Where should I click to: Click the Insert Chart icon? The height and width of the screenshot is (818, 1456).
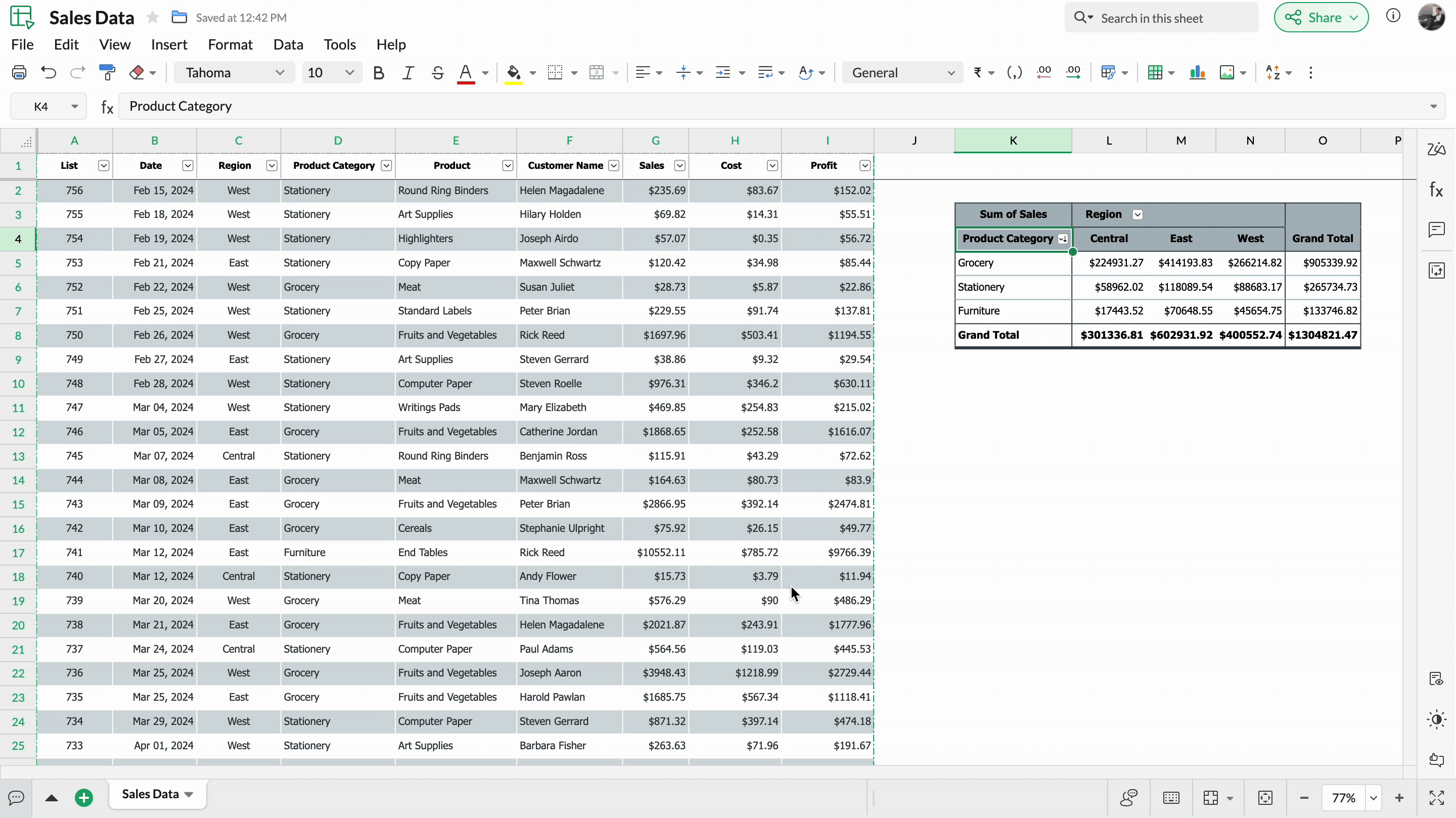pyautogui.click(x=1197, y=72)
